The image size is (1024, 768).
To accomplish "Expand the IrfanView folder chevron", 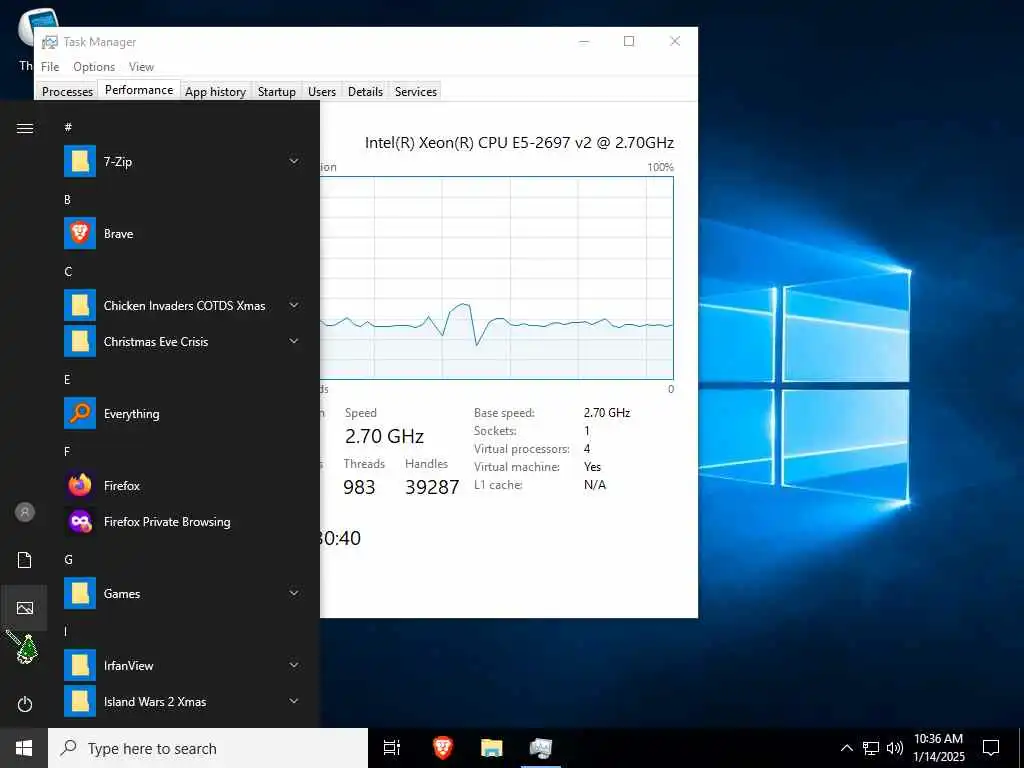I will click(294, 665).
